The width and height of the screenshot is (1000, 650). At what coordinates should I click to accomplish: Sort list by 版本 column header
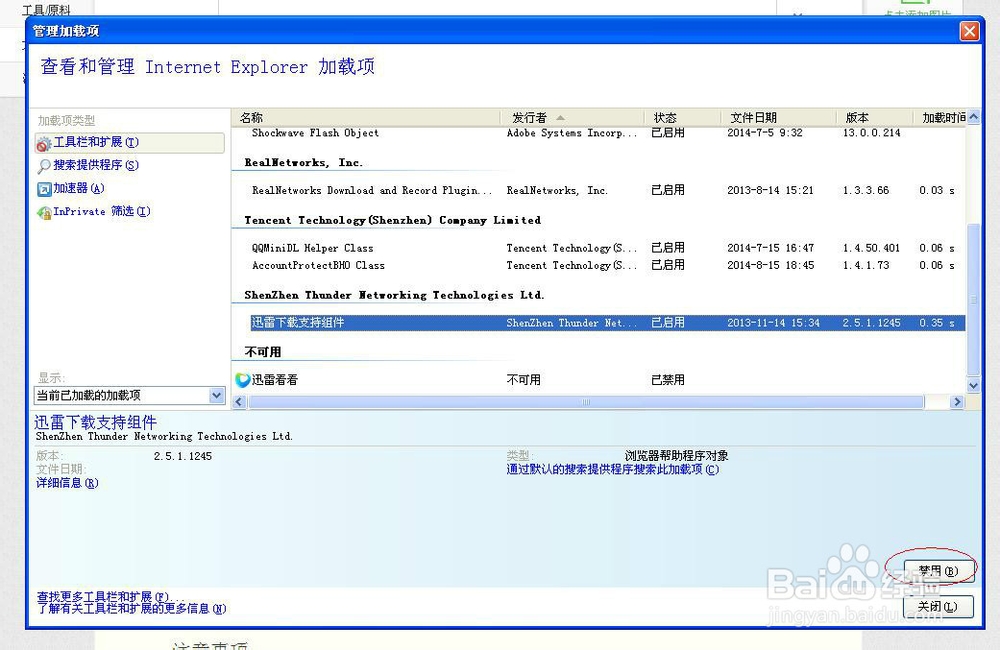click(x=874, y=117)
